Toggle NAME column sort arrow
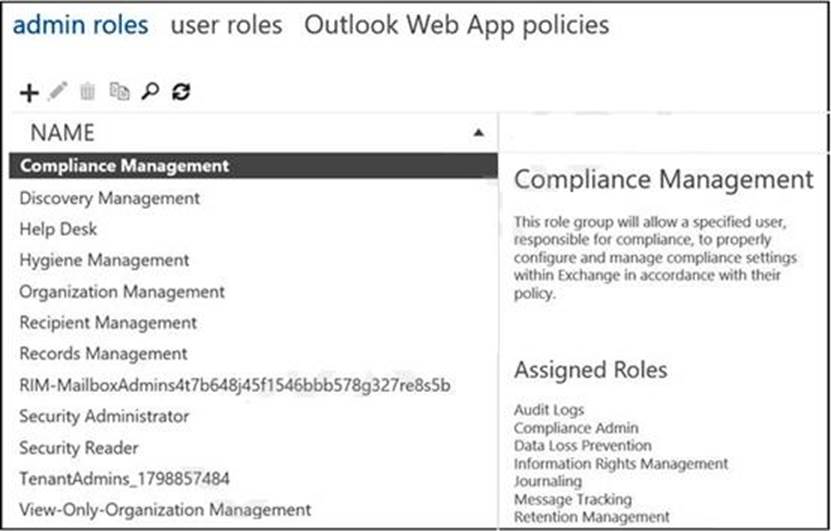 tap(479, 132)
